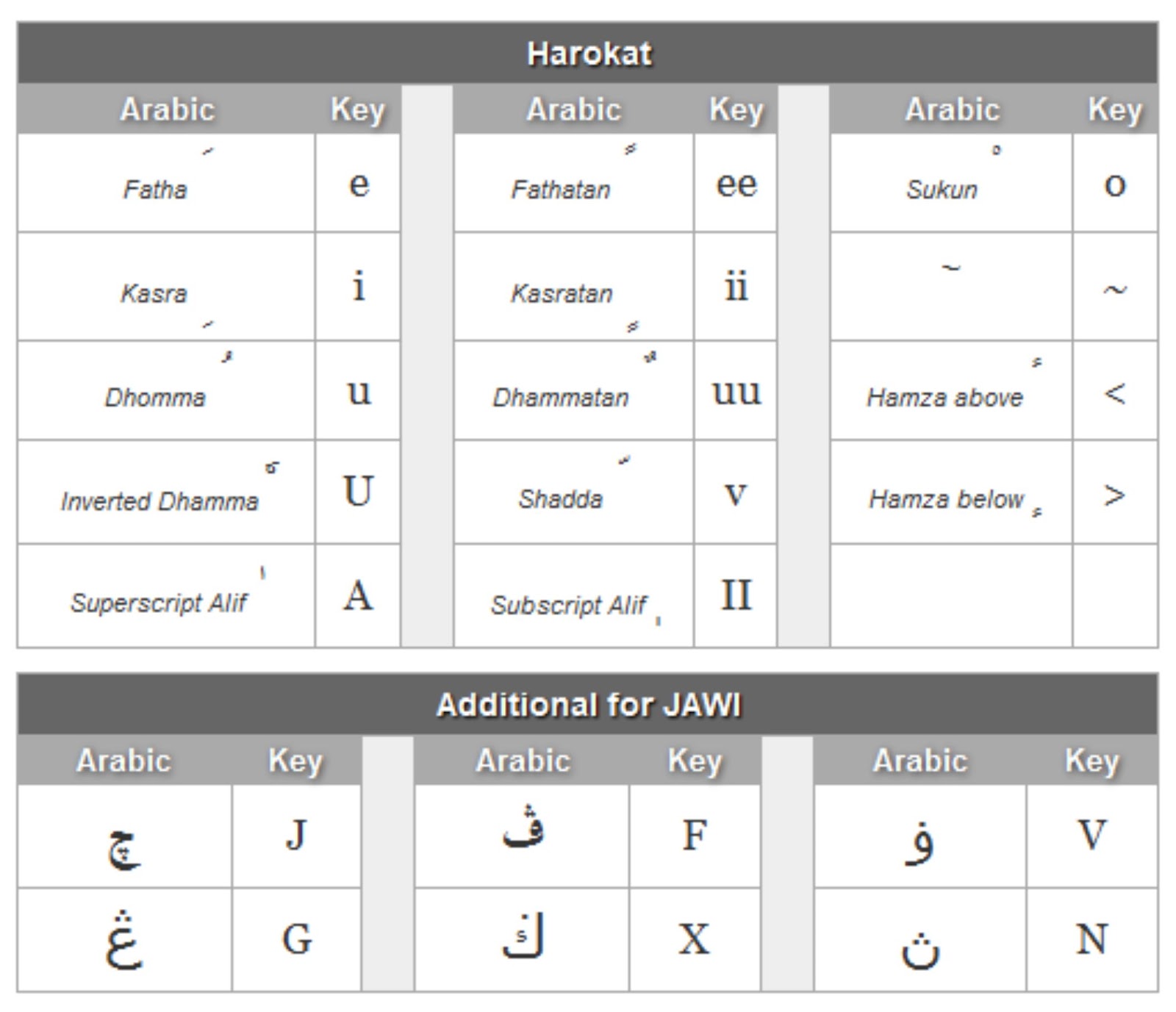The height and width of the screenshot is (1012, 1176).
Task: Select the Dhammatan 'uu' key cell
Action: pos(736,390)
